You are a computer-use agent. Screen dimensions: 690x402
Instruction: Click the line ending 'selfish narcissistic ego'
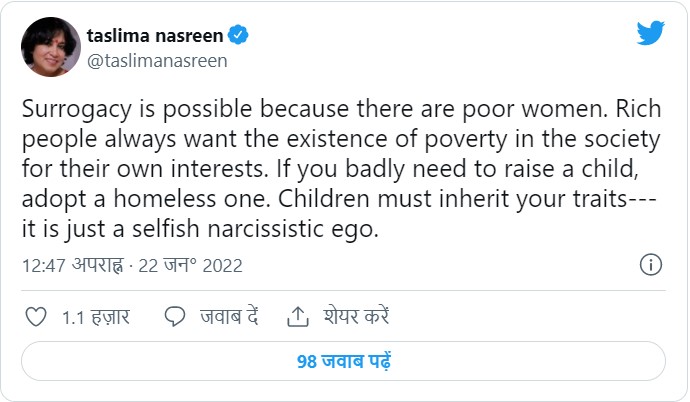pos(200,229)
